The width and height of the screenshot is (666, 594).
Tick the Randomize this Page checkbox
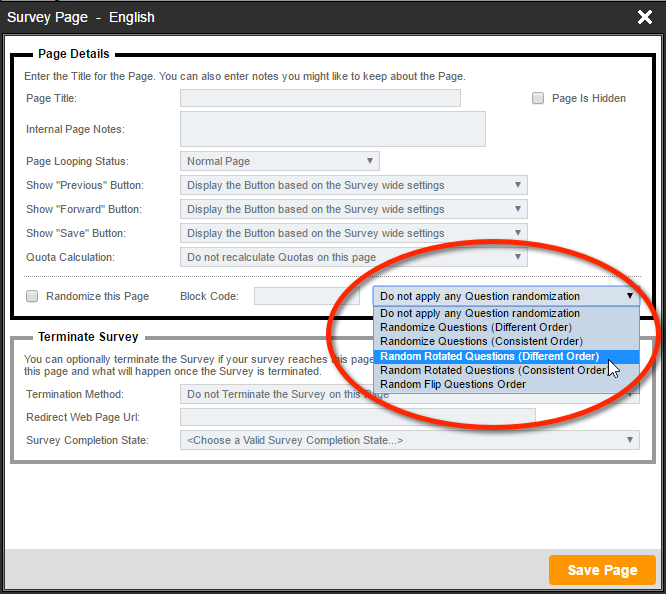[32, 296]
